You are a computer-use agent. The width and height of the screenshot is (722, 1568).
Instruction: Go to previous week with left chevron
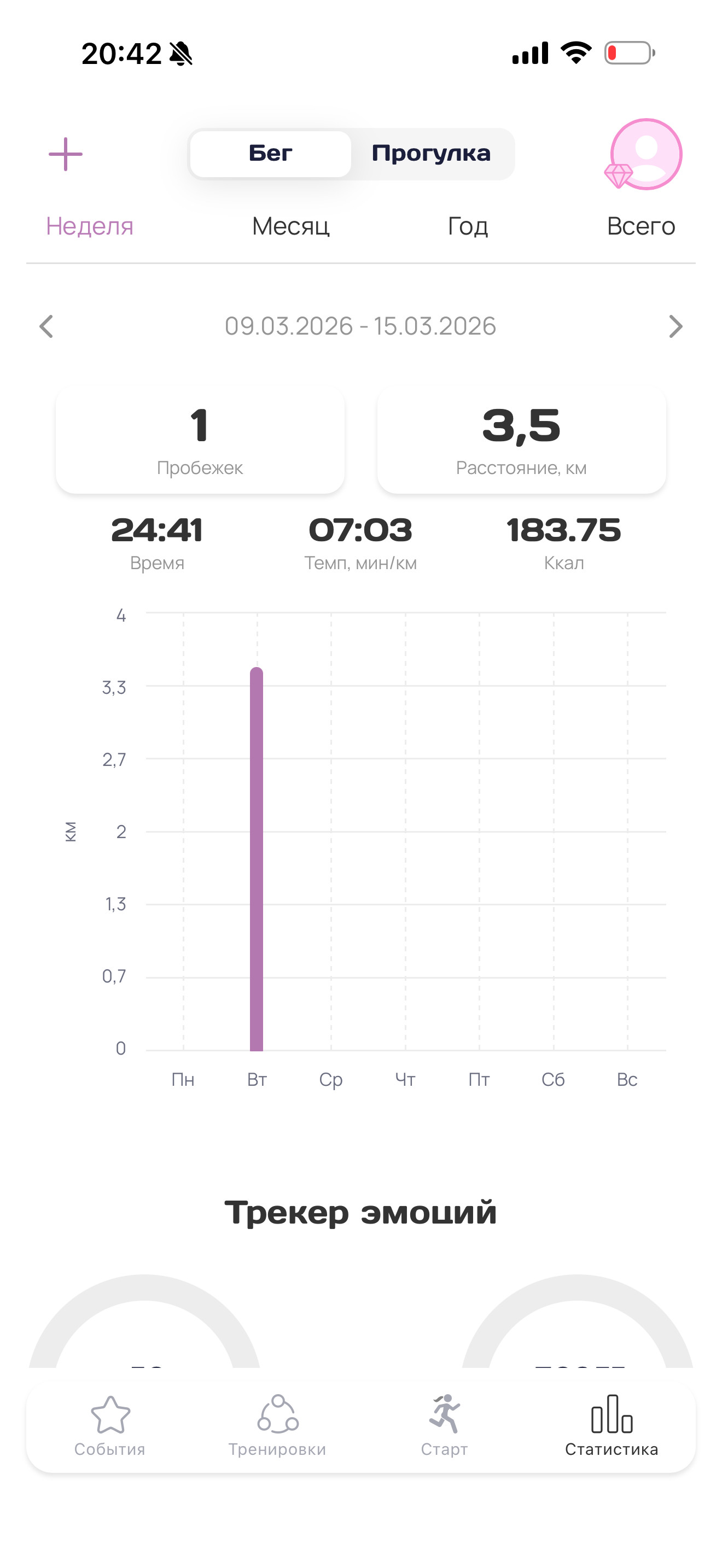coord(46,326)
